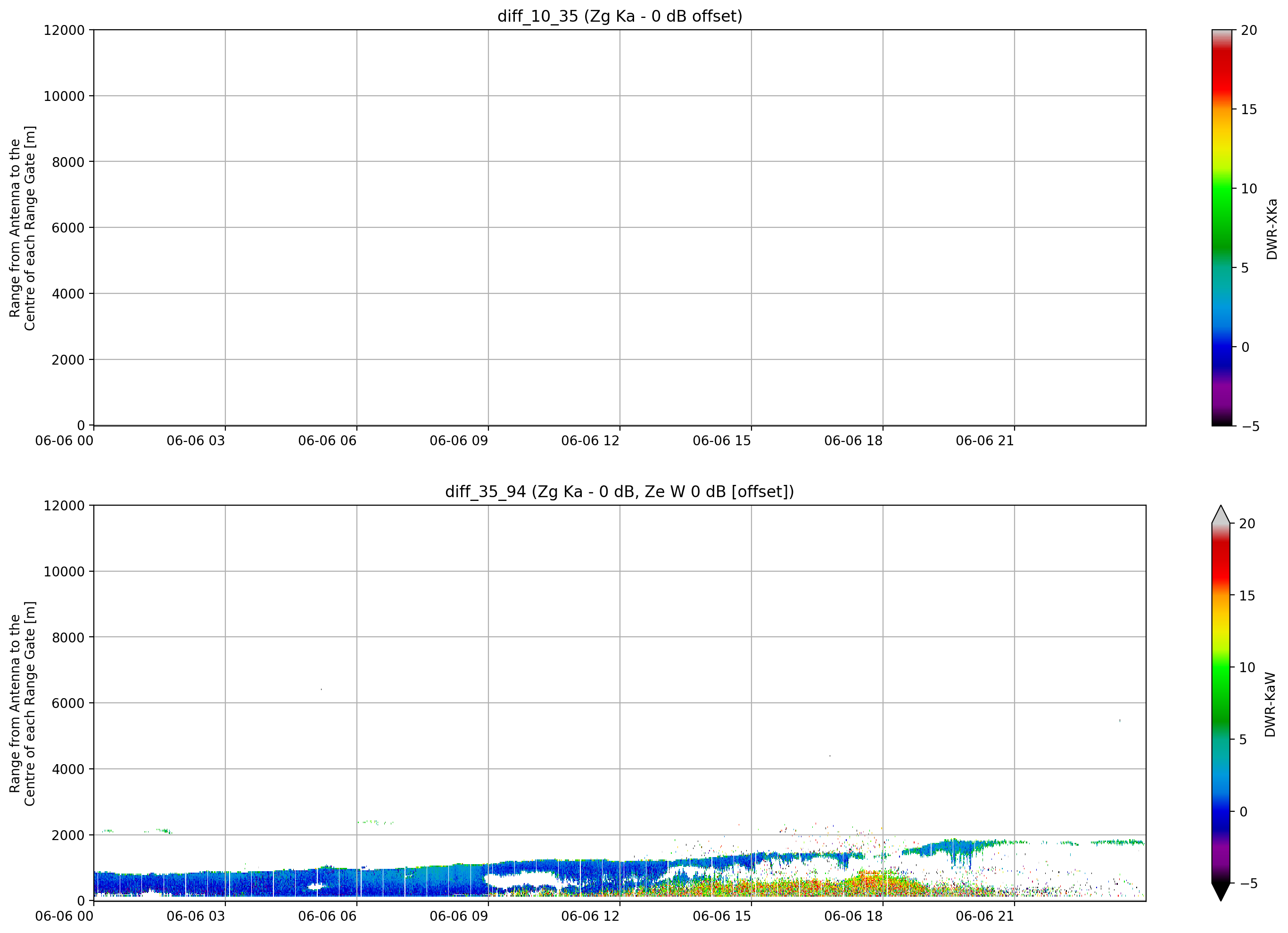Screen dimensions: 1288x933
Task: Click the 4000 tick on top plot
Action: pos(68,294)
